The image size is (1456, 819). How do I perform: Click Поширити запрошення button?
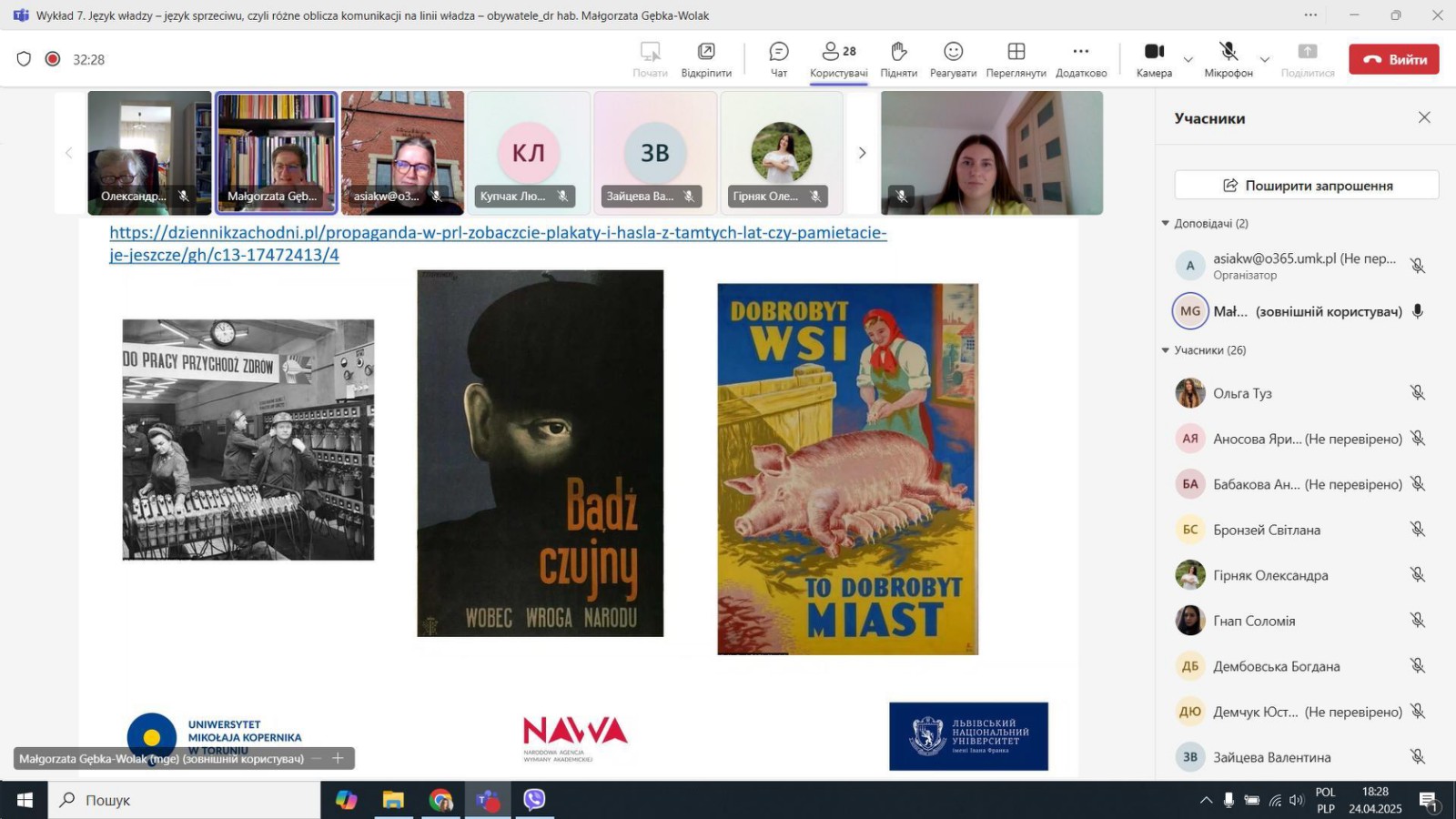[1306, 185]
